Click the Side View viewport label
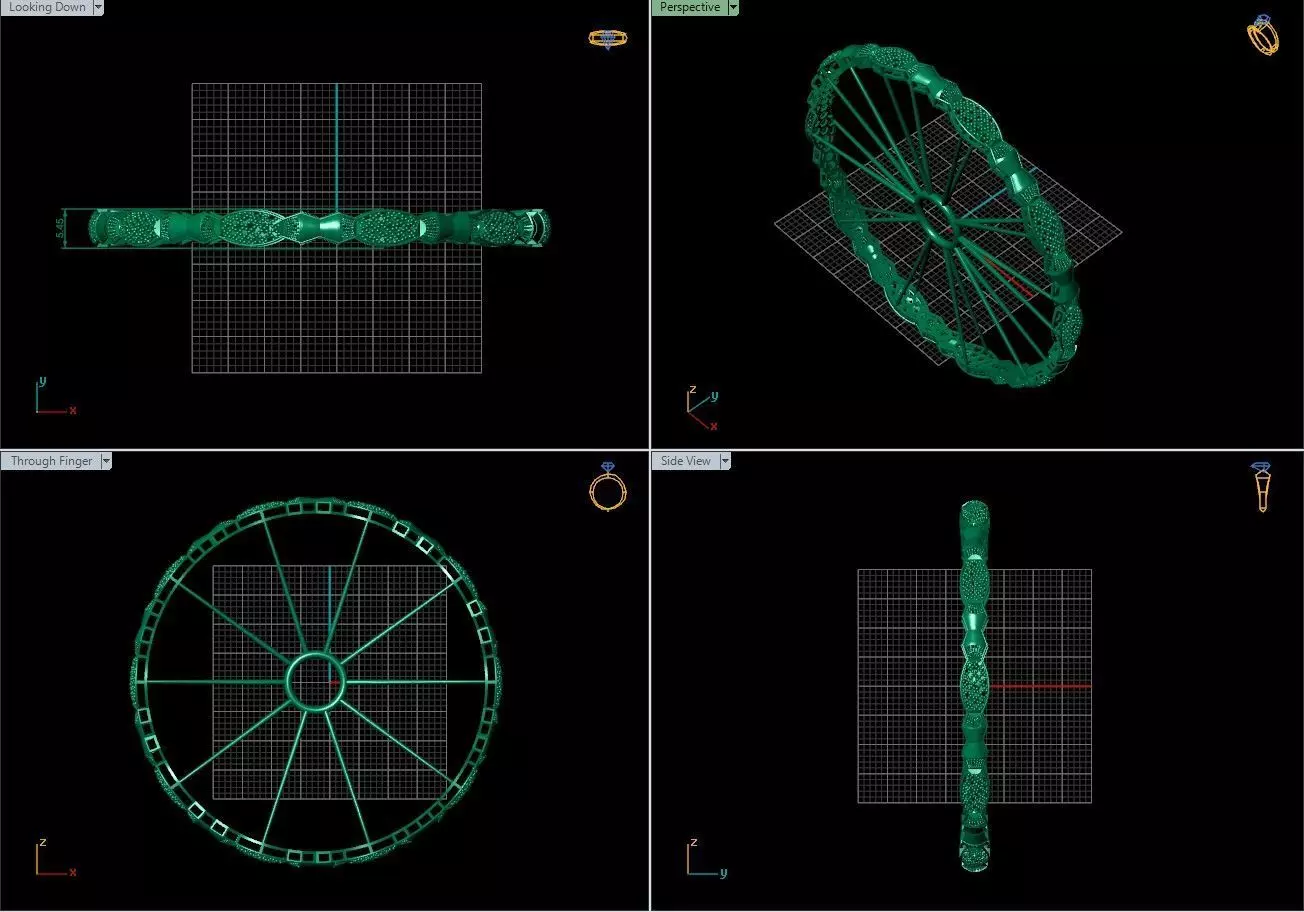Viewport: 1304px width, 912px height. pyautogui.click(x=685, y=461)
